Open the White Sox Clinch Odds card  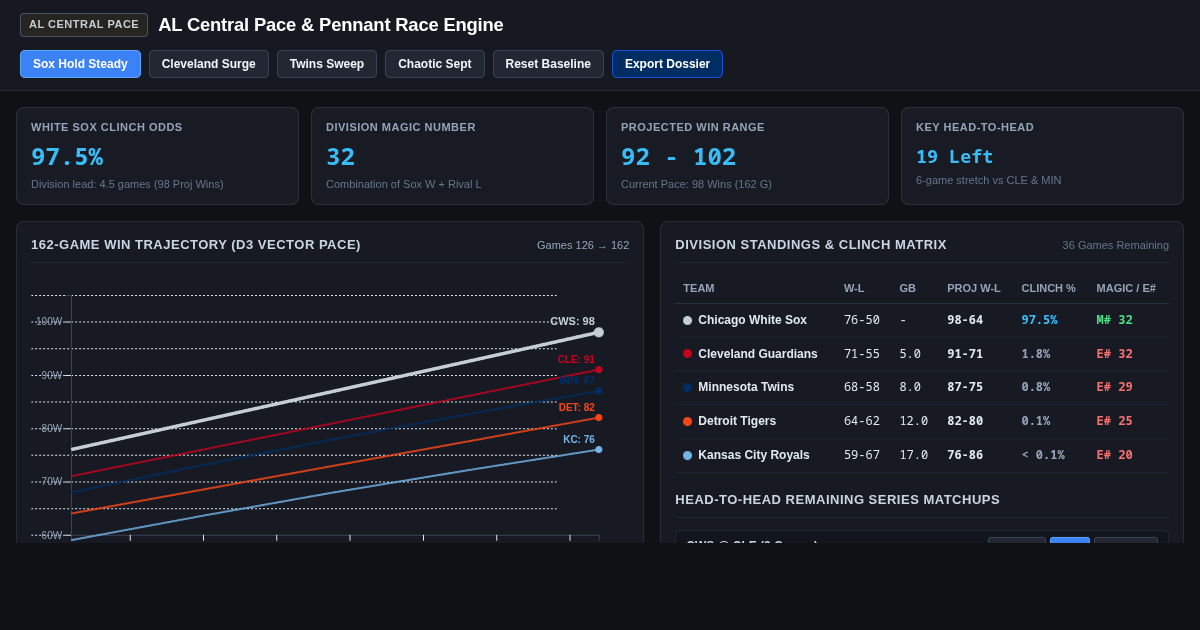click(157, 156)
